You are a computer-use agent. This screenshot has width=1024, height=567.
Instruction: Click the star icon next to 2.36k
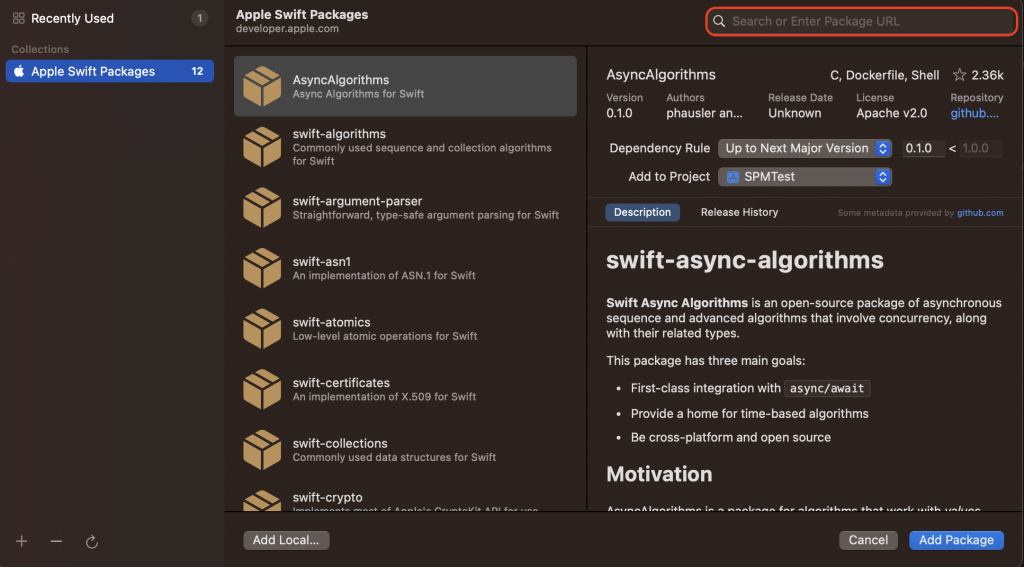[x=959, y=75]
